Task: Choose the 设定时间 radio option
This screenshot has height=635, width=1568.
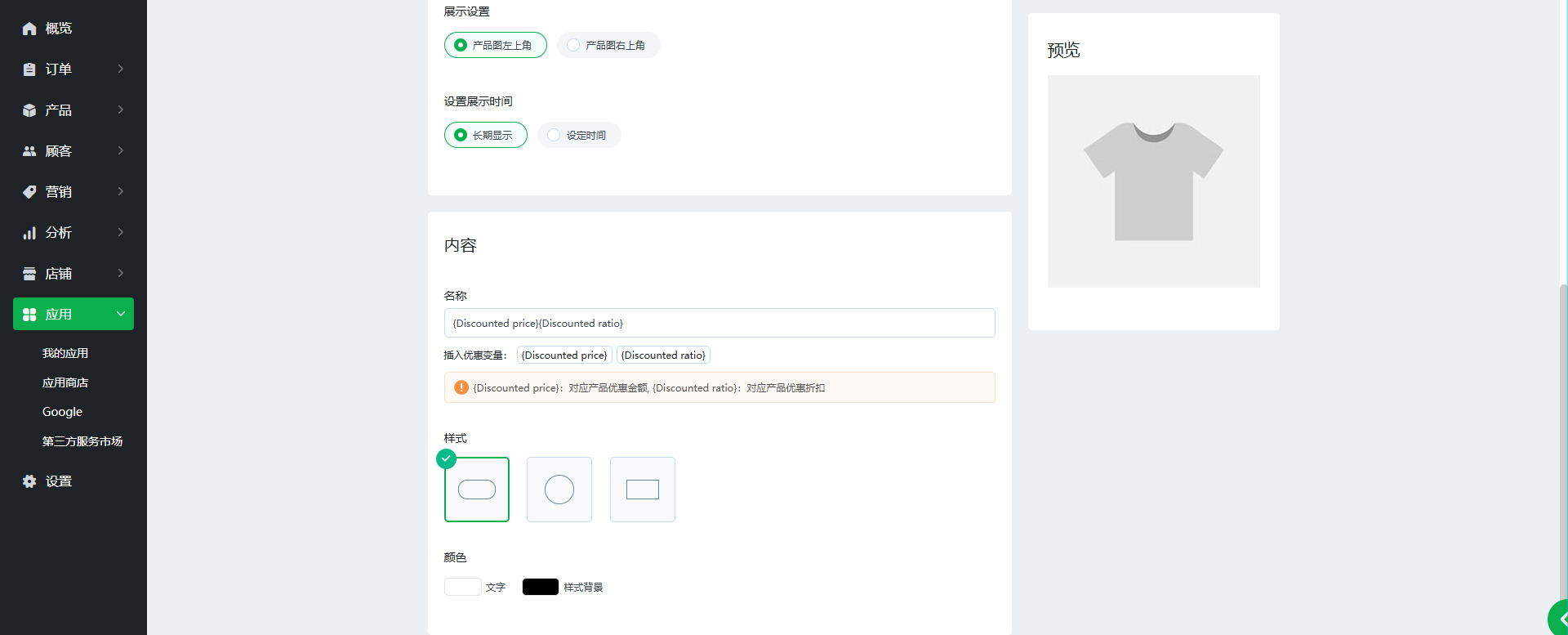Action: coord(555,135)
